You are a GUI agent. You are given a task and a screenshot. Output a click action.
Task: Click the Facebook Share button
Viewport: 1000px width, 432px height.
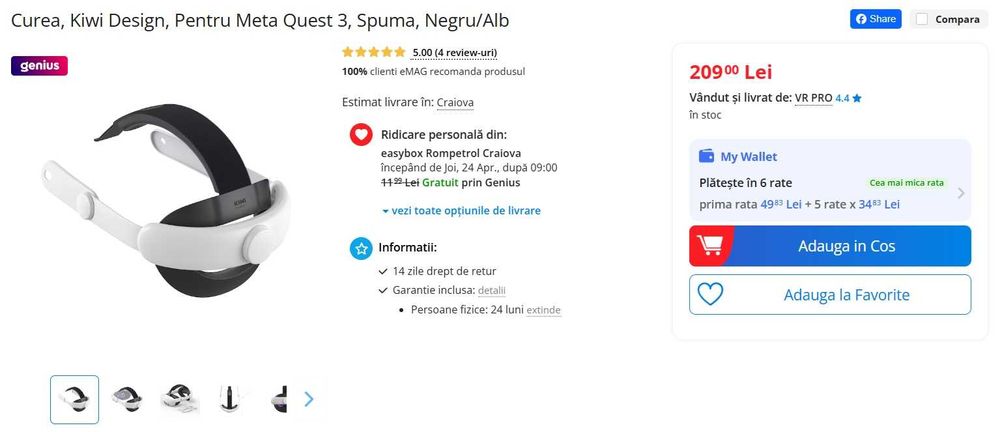point(875,19)
